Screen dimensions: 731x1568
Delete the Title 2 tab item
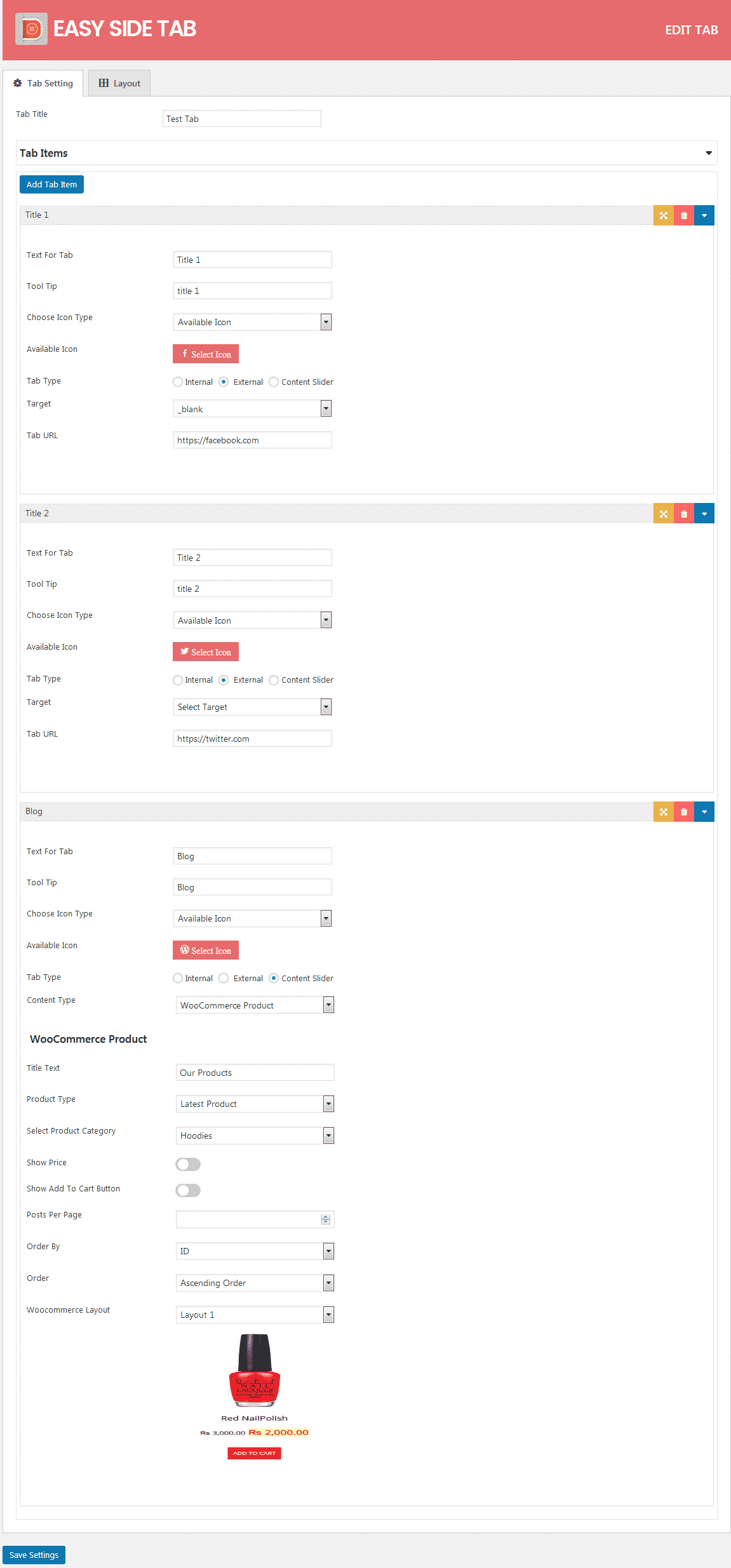pyautogui.click(x=683, y=514)
